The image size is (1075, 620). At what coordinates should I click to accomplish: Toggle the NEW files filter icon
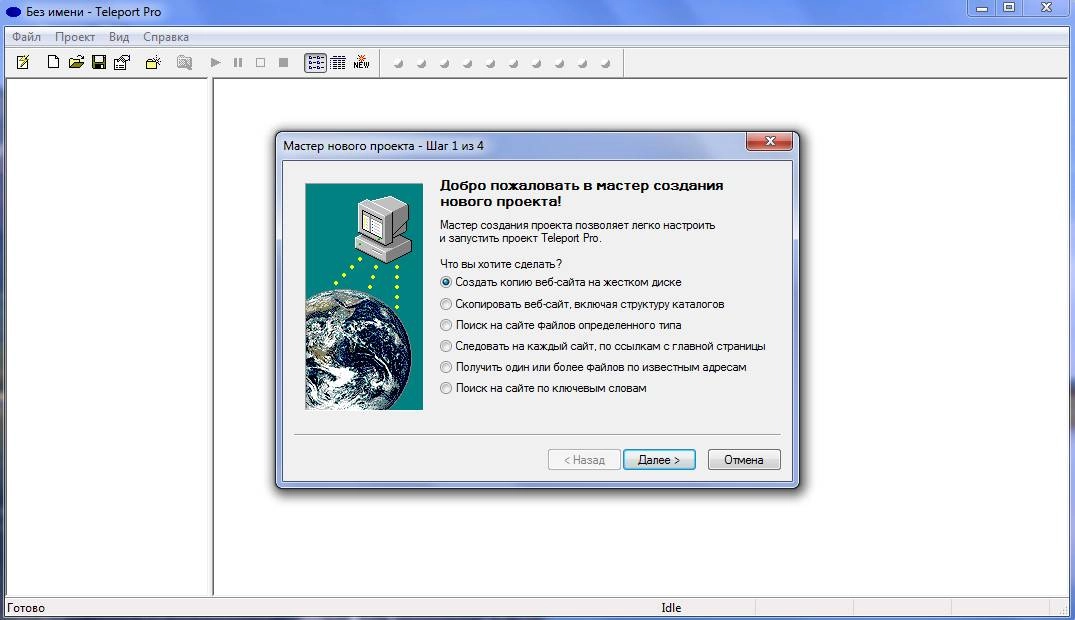click(361, 62)
